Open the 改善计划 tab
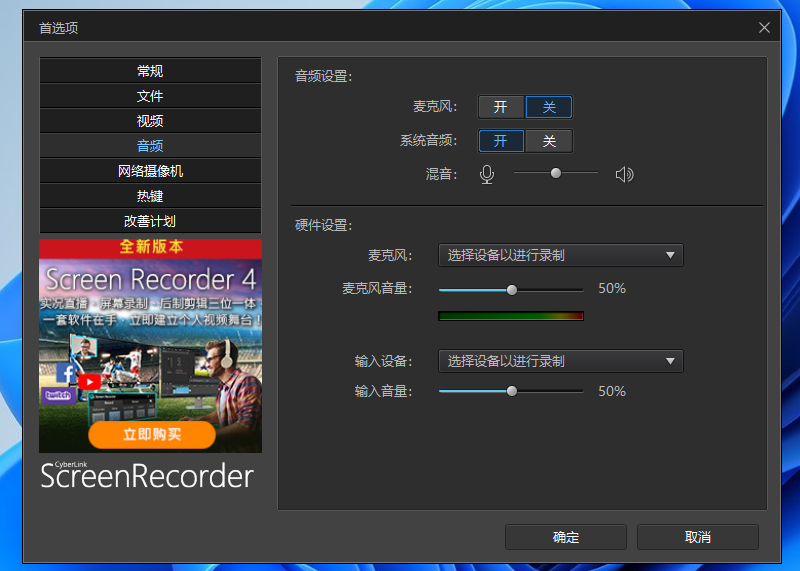The image size is (800, 571). pos(151,221)
